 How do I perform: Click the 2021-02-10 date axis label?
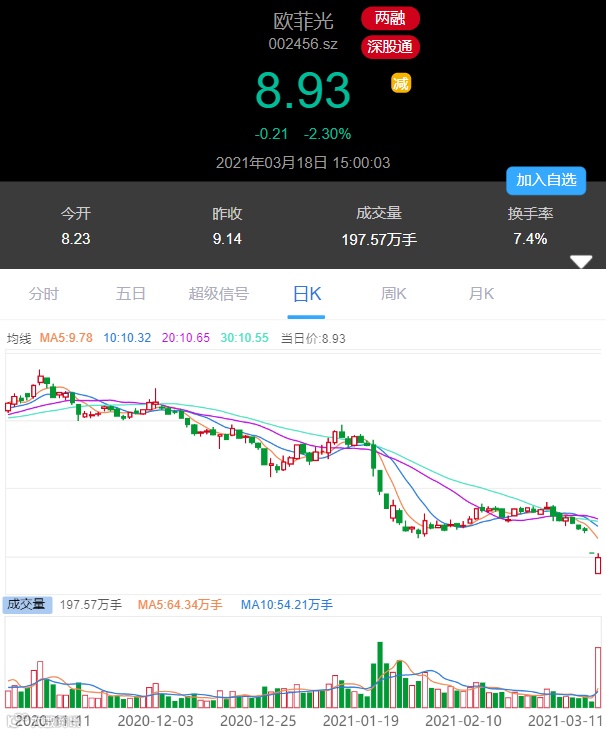[463, 721]
